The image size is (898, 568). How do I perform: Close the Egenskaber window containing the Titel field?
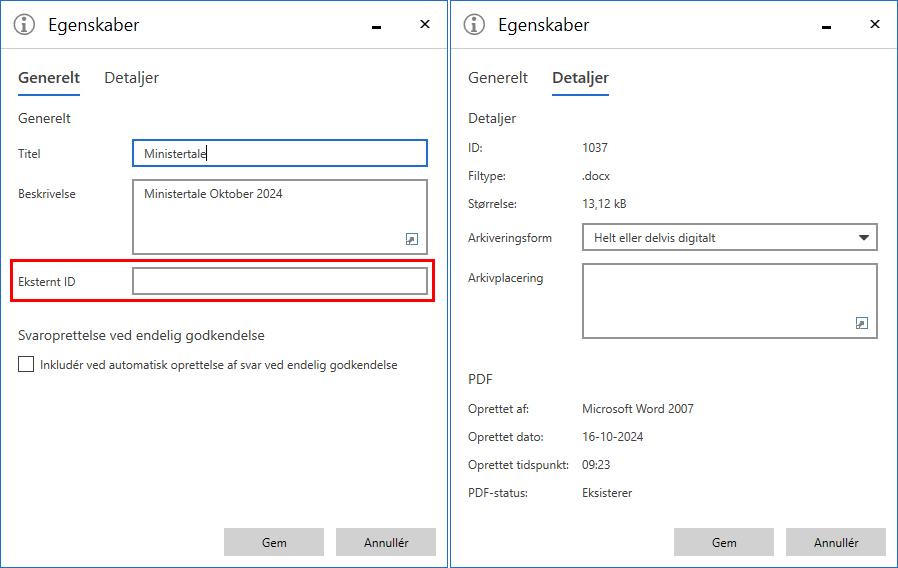pyautogui.click(x=425, y=25)
